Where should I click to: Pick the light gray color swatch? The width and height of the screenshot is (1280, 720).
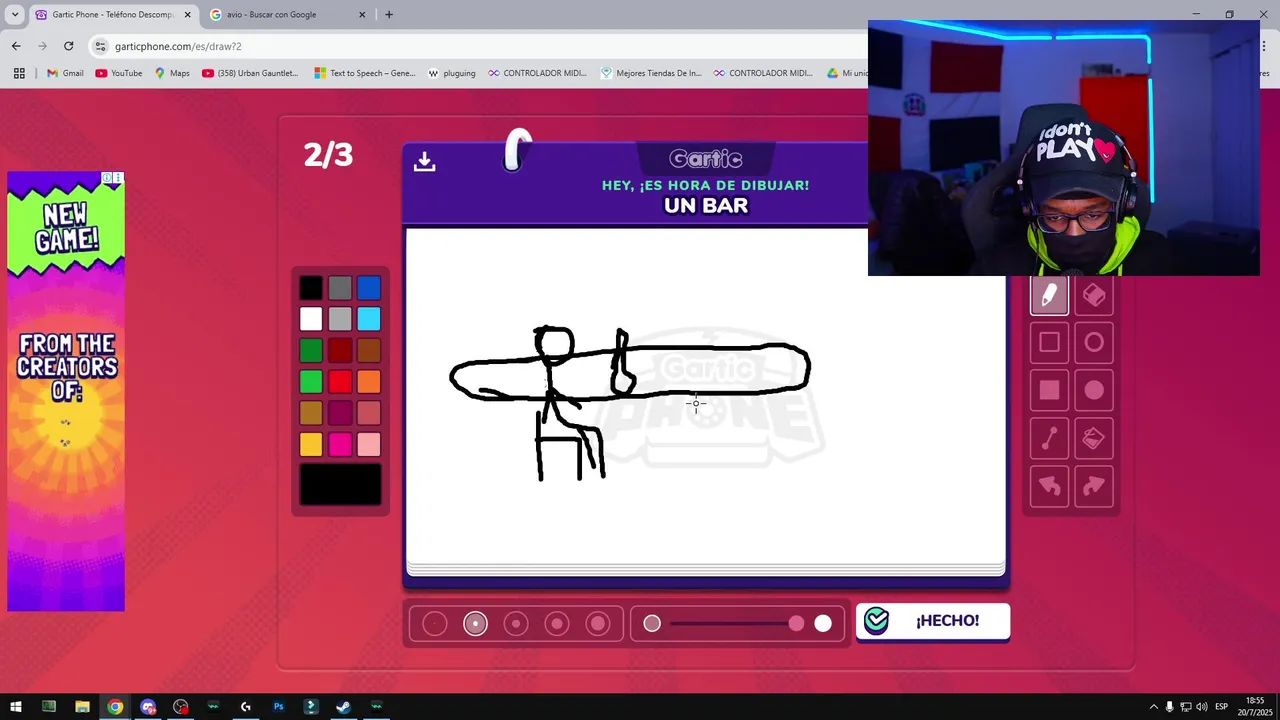(340, 319)
